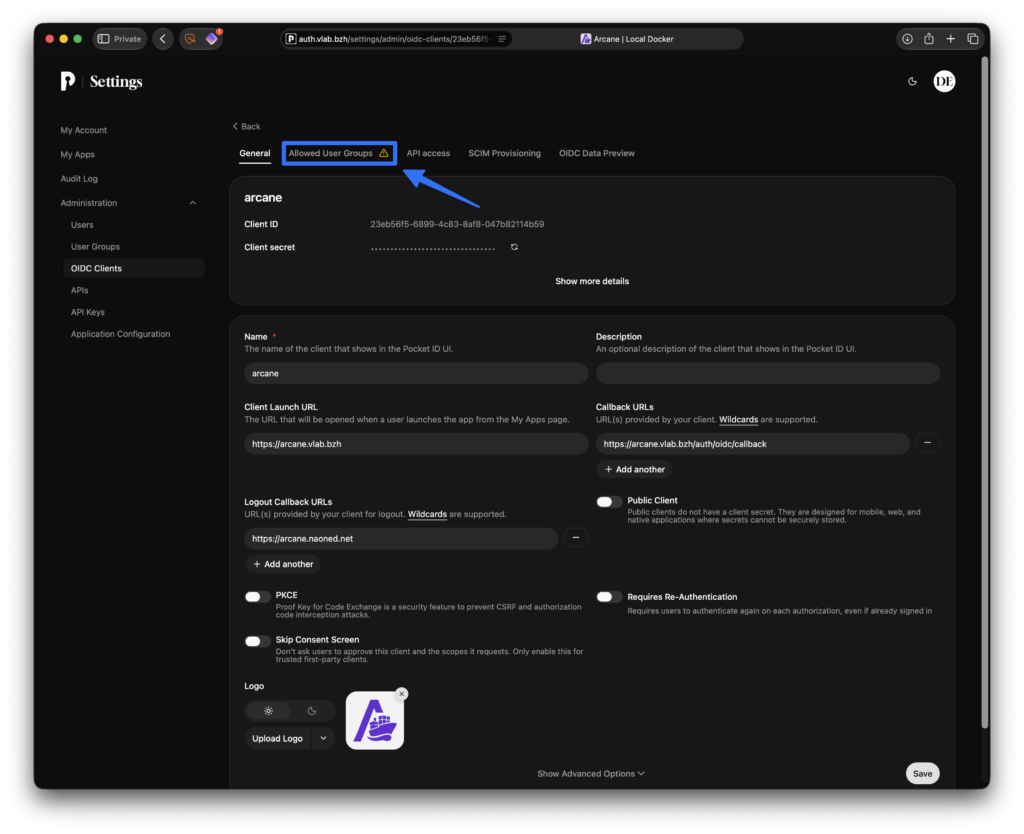Open API Keys in sidebar
This screenshot has width=1024, height=834.
(x=88, y=312)
